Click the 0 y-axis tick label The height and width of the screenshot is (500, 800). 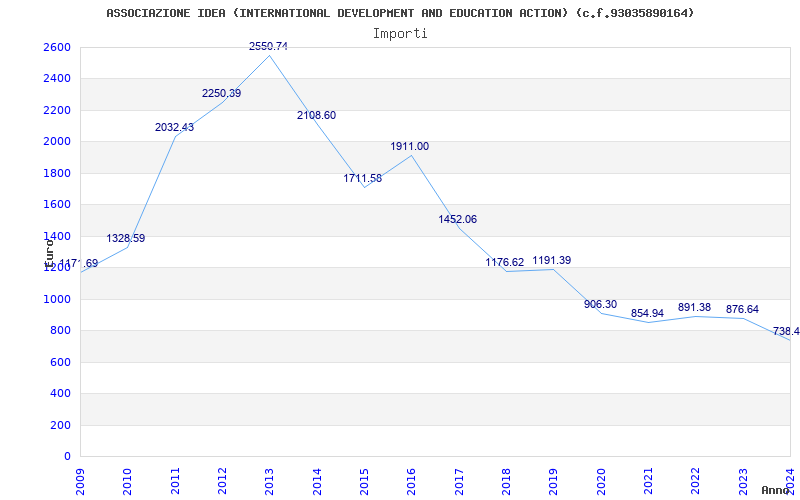(x=67, y=457)
